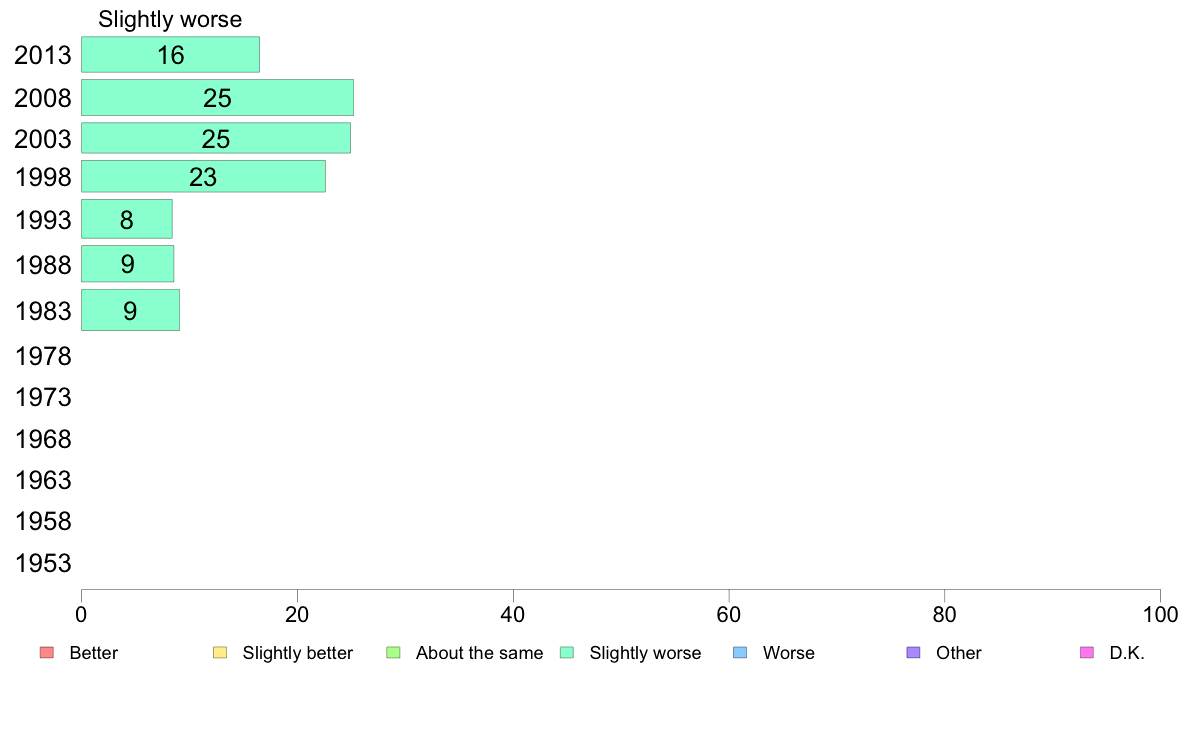Select the 2008 bar showing 25
This screenshot has height=736, width=1188.
click(x=217, y=98)
